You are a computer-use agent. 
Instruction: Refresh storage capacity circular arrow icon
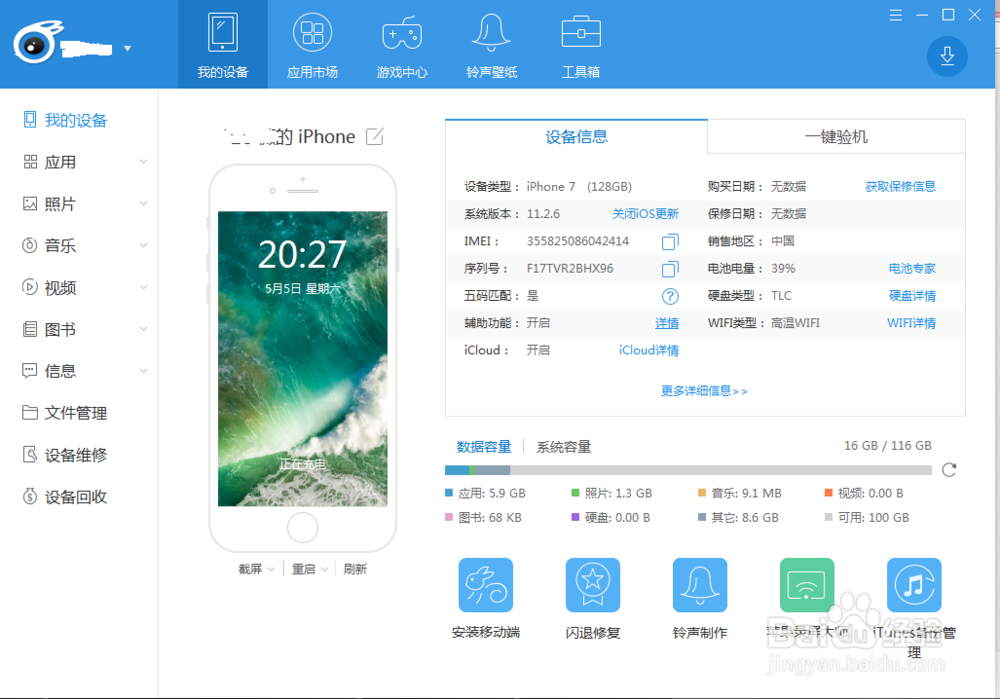(949, 470)
